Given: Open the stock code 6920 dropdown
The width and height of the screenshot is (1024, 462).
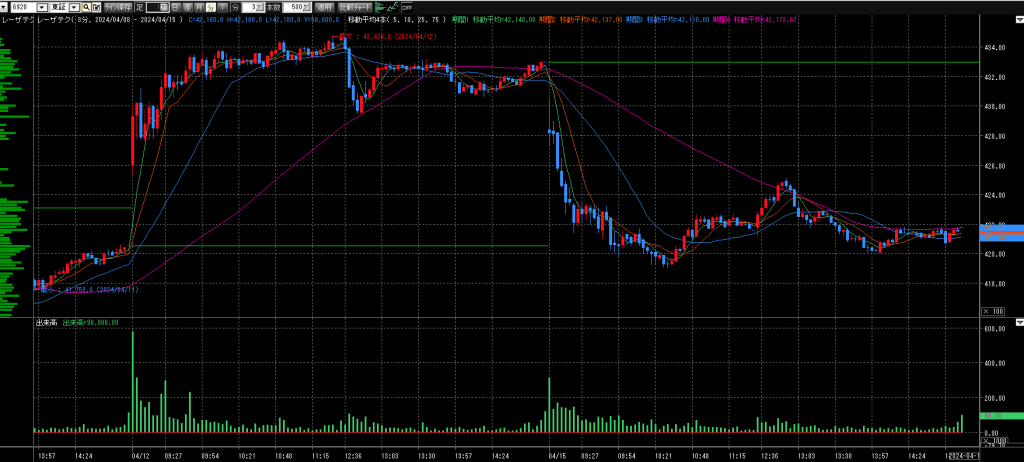Looking at the screenshot, I should (x=41, y=7).
